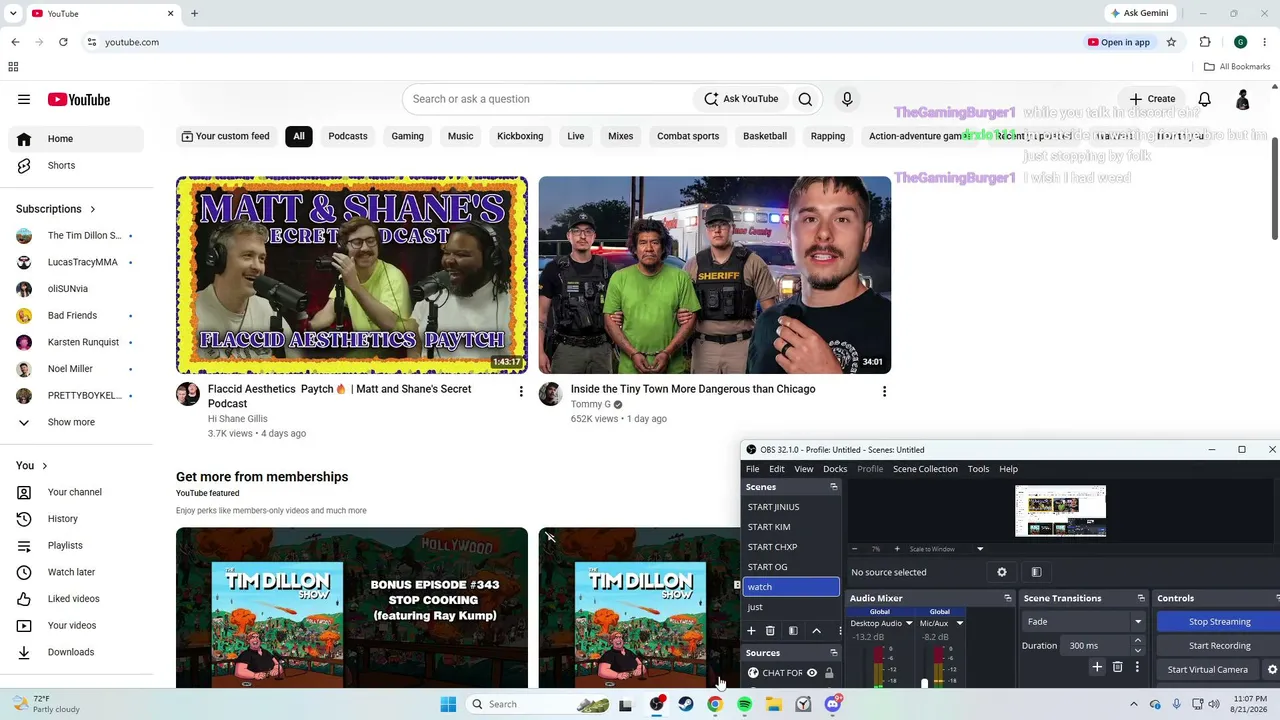The image size is (1280, 720).
Task: Open transition properties three-dot menu
Action: click(x=1137, y=667)
